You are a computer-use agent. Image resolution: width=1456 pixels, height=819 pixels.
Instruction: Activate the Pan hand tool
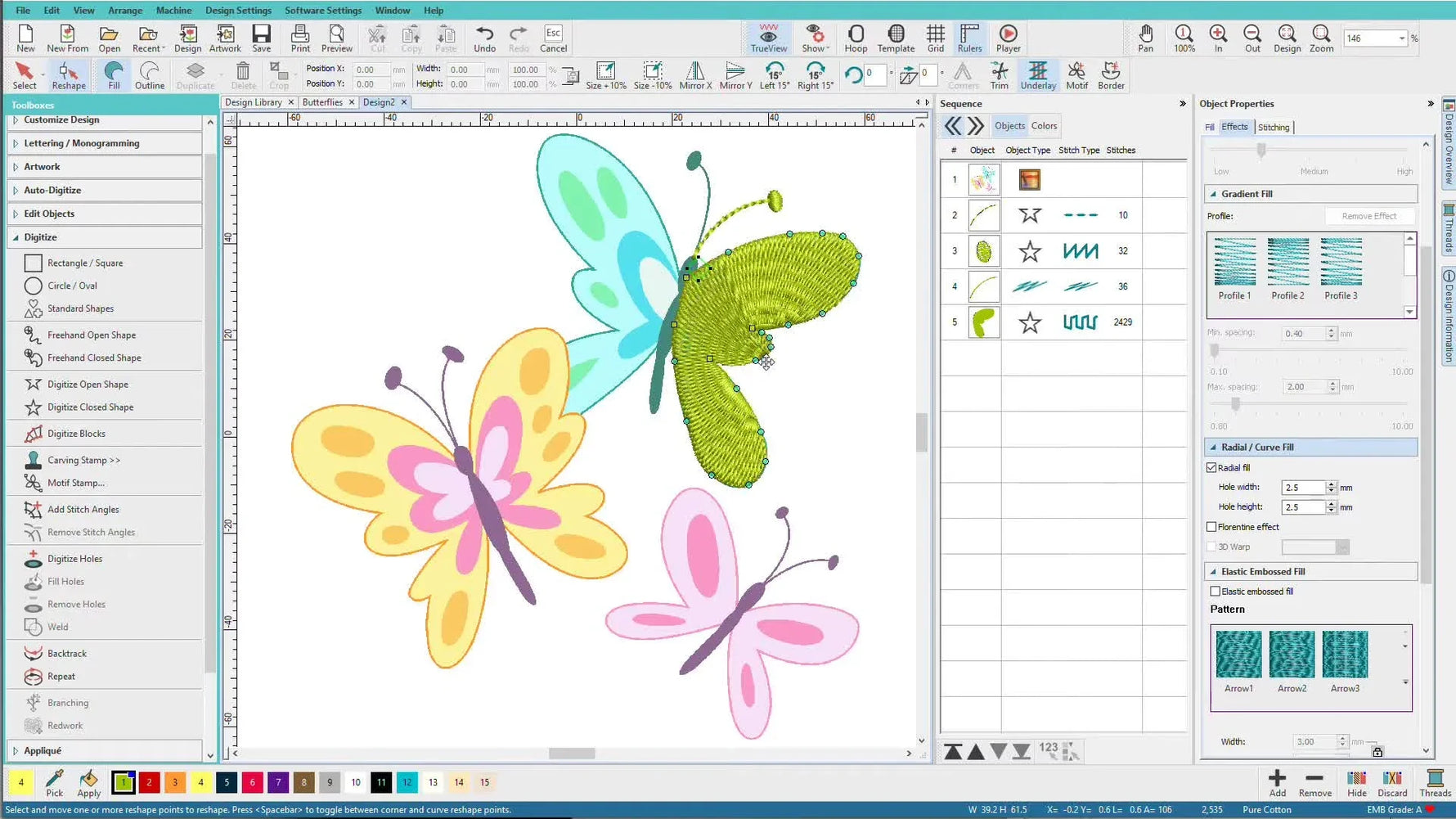click(1145, 38)
